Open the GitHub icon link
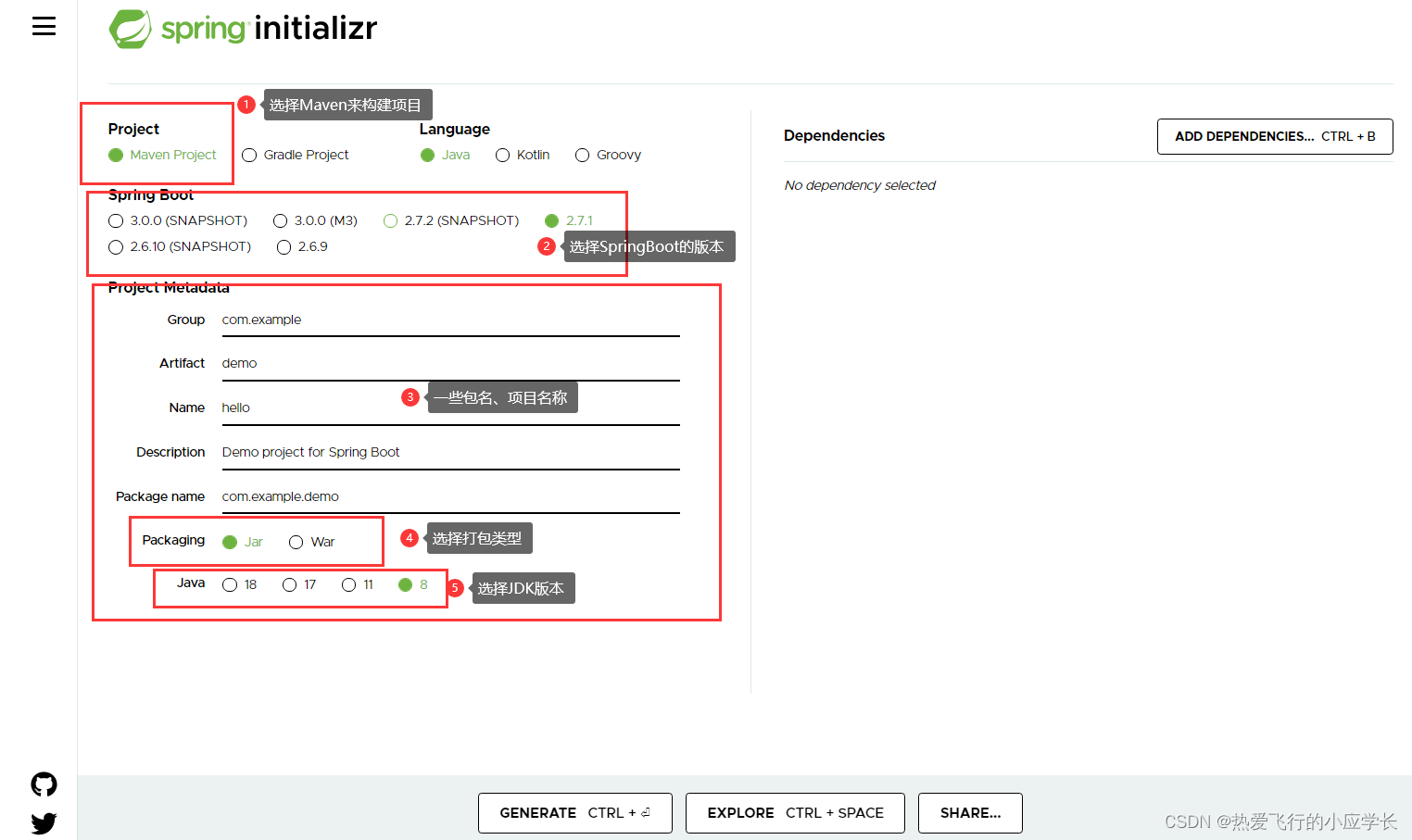This screenshot has width=1412, height=840. [44, 784]
